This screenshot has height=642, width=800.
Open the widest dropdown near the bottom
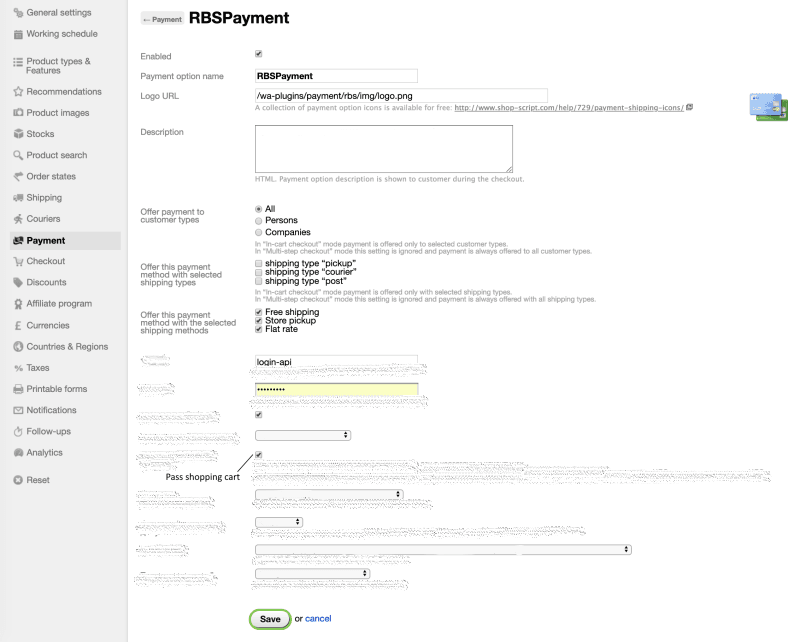(443, 549)
